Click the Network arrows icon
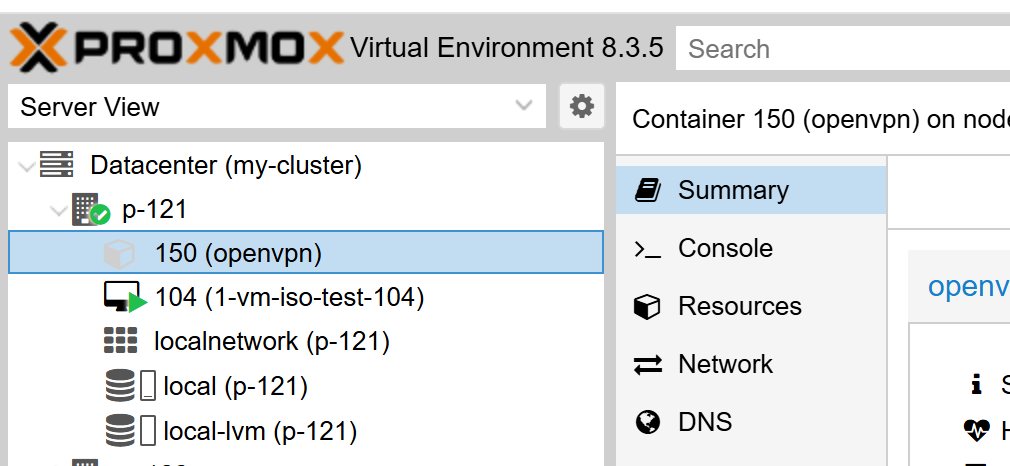The height and width of the screenshot is (466, 1010). (x=647, y=364)
